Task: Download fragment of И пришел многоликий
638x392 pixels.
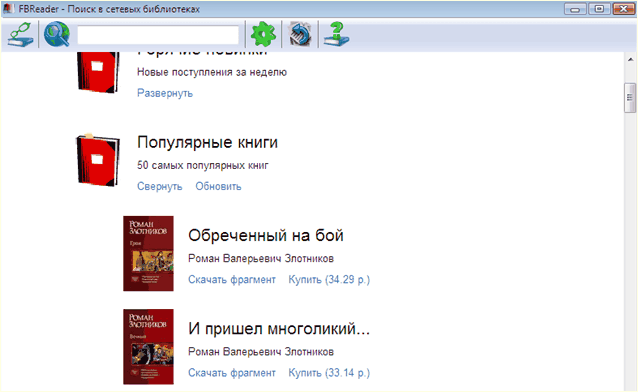Action: 232,373
